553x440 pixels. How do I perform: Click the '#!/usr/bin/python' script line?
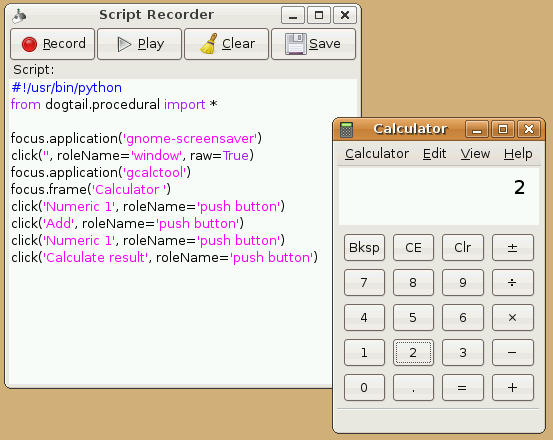pyautogui.click(x=66, y=88)
